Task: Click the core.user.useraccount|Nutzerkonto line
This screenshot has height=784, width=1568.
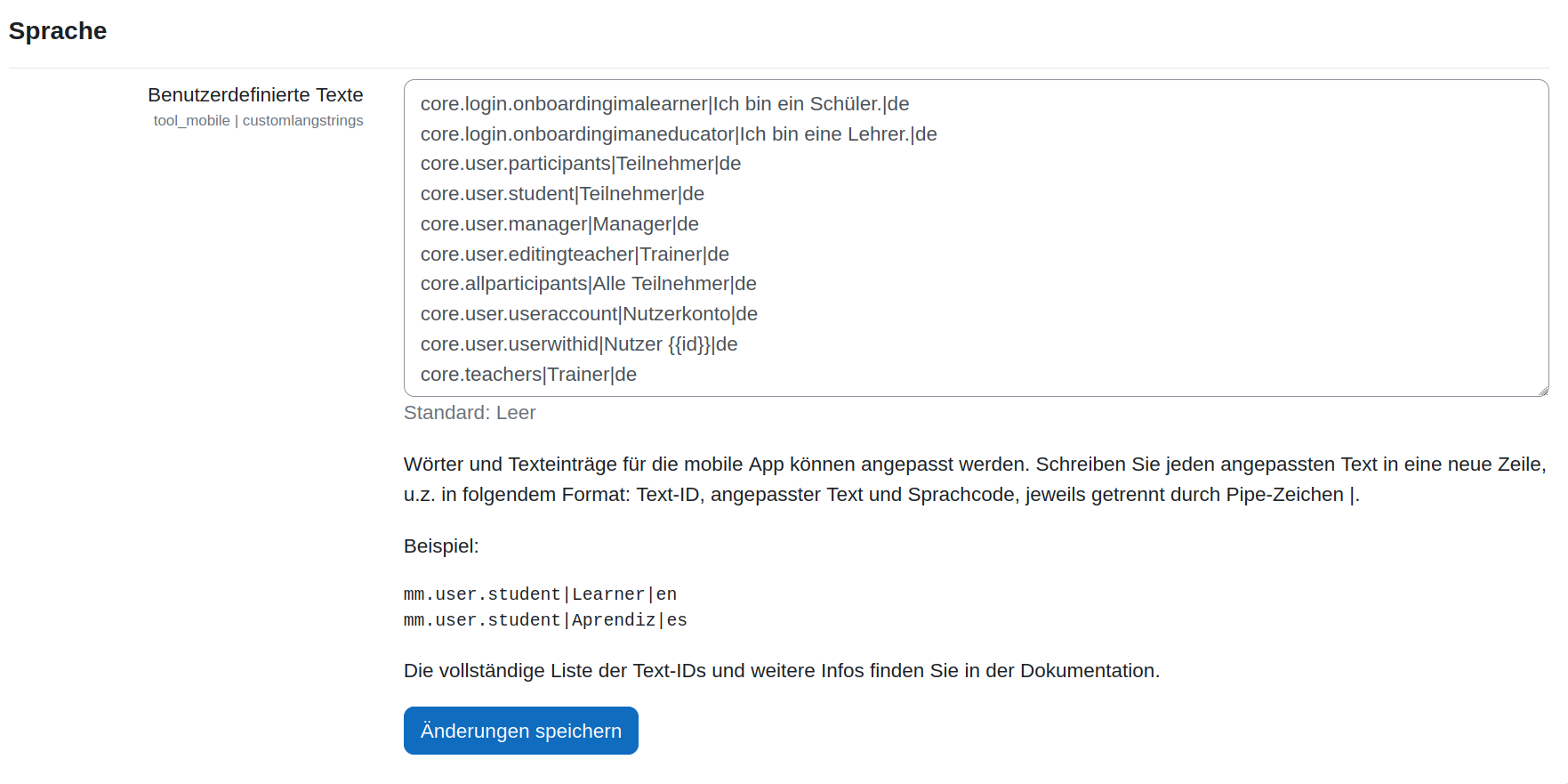Action: click(589, 314)
